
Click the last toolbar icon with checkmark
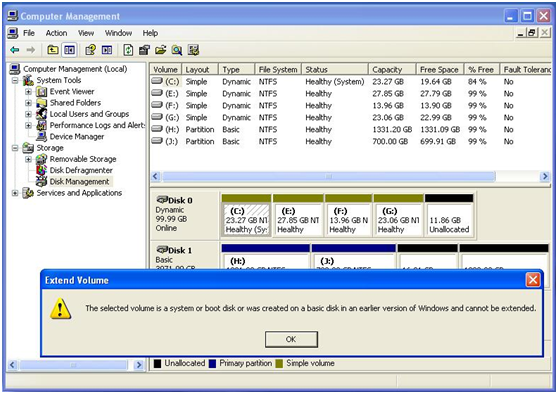click(193, 50)
